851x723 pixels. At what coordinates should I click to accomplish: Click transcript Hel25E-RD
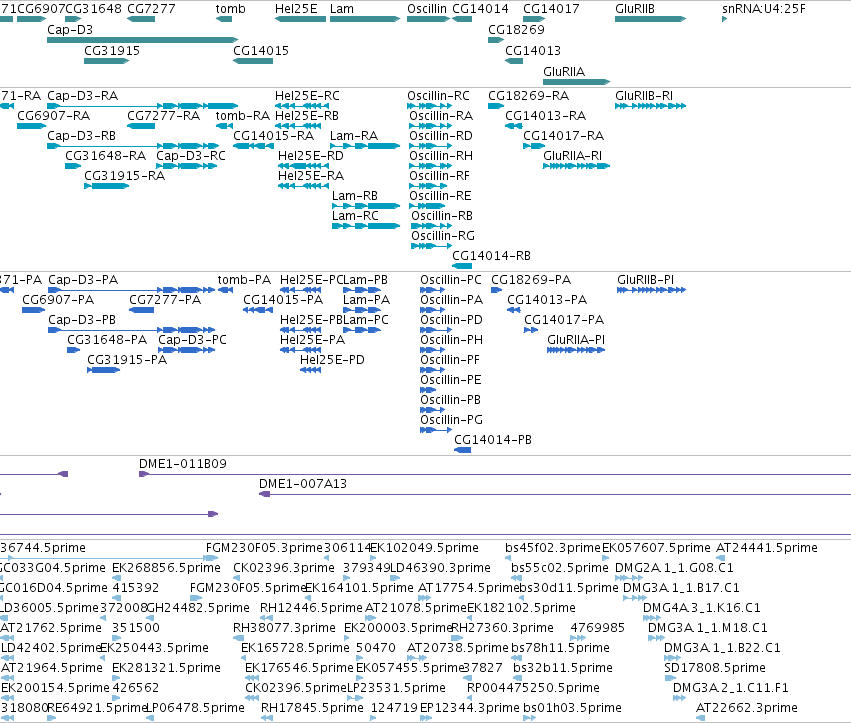(303, 166)
